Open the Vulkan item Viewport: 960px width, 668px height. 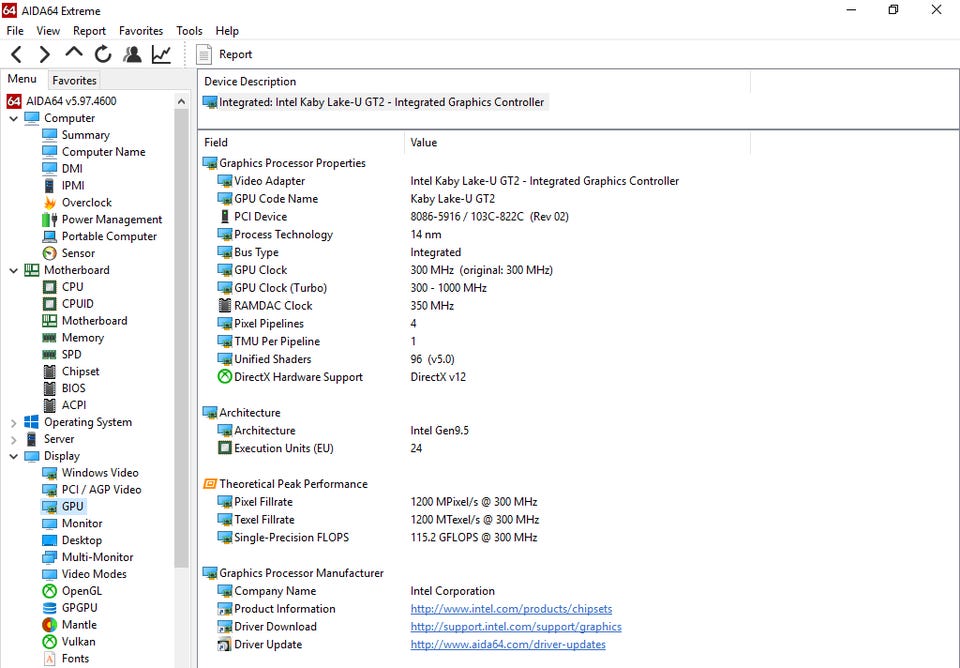[69, 642]
